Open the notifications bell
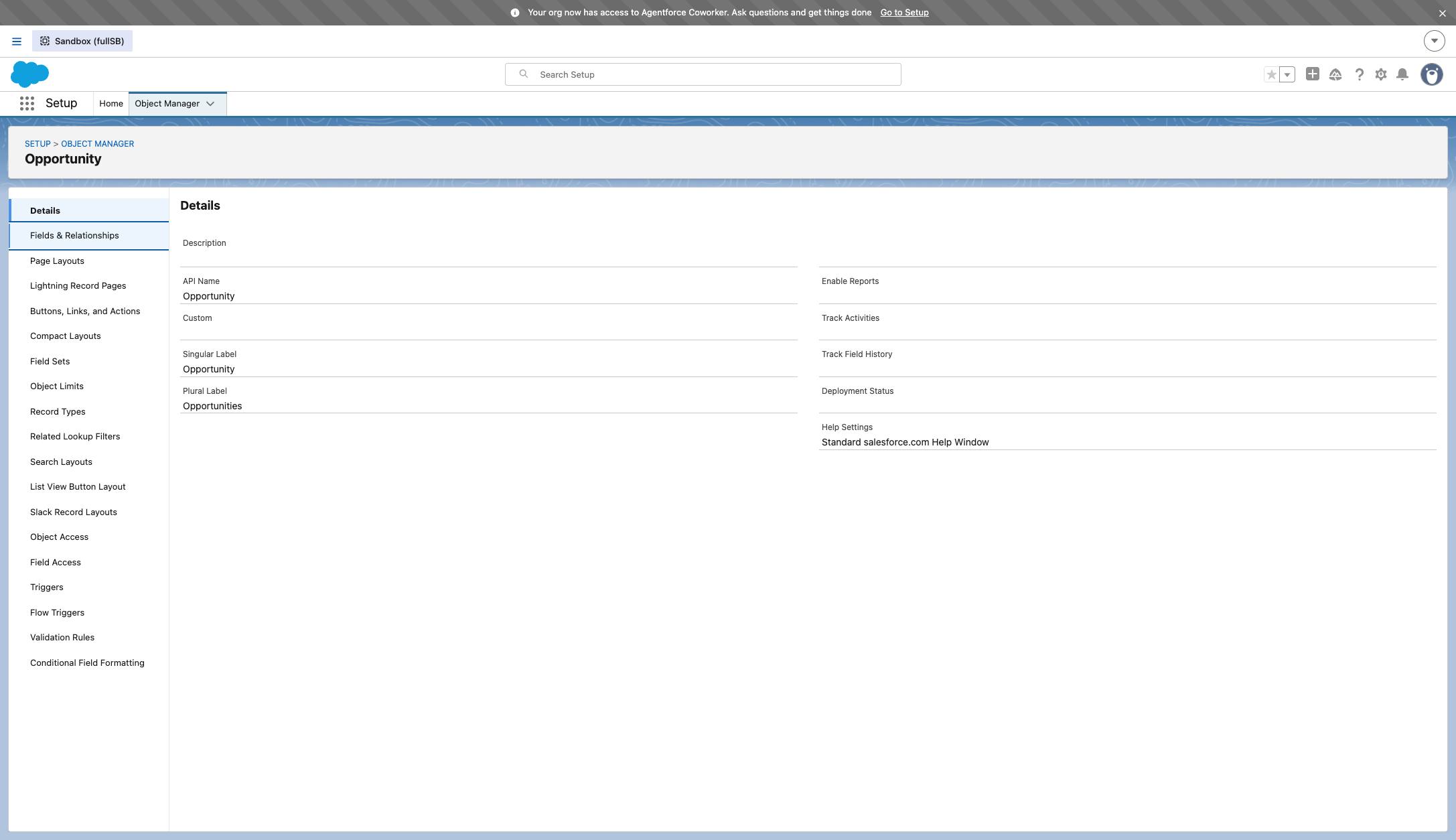The height and width of the screenshot is (840, 1456). (x=1402, y=74)
